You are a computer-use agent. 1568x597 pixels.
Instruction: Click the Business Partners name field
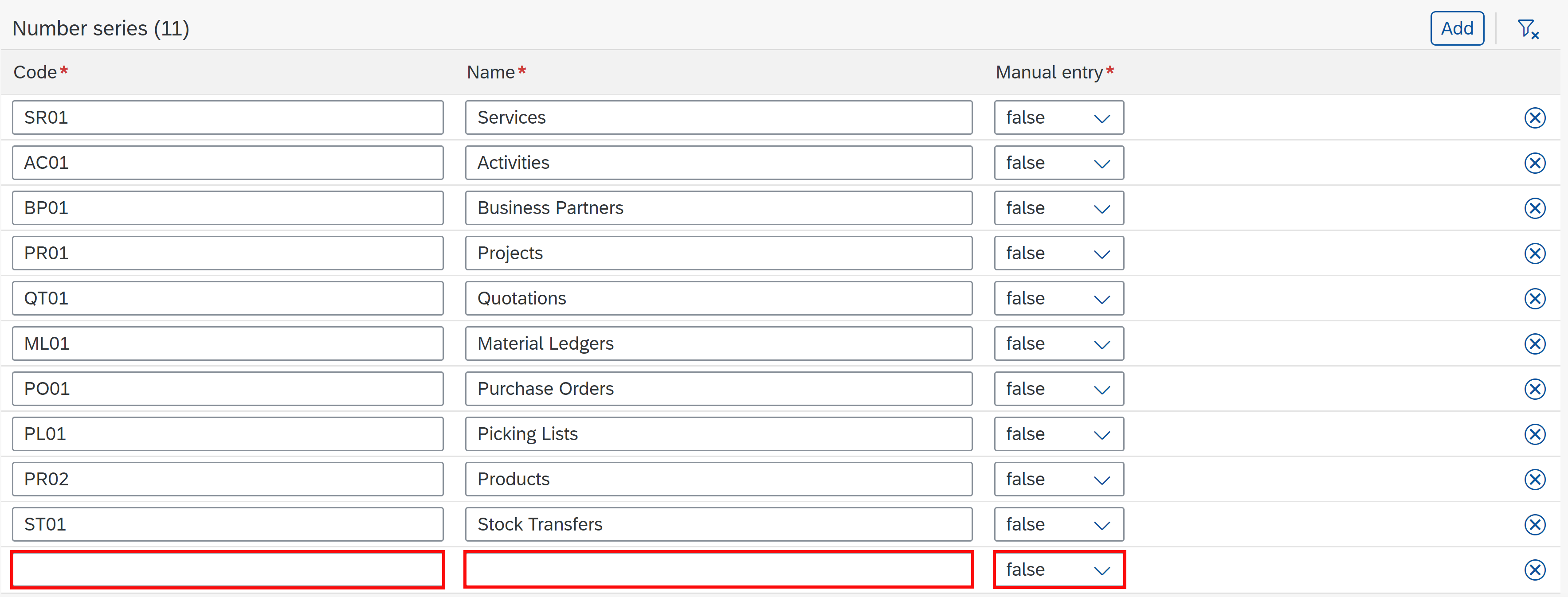click(719, 208)
